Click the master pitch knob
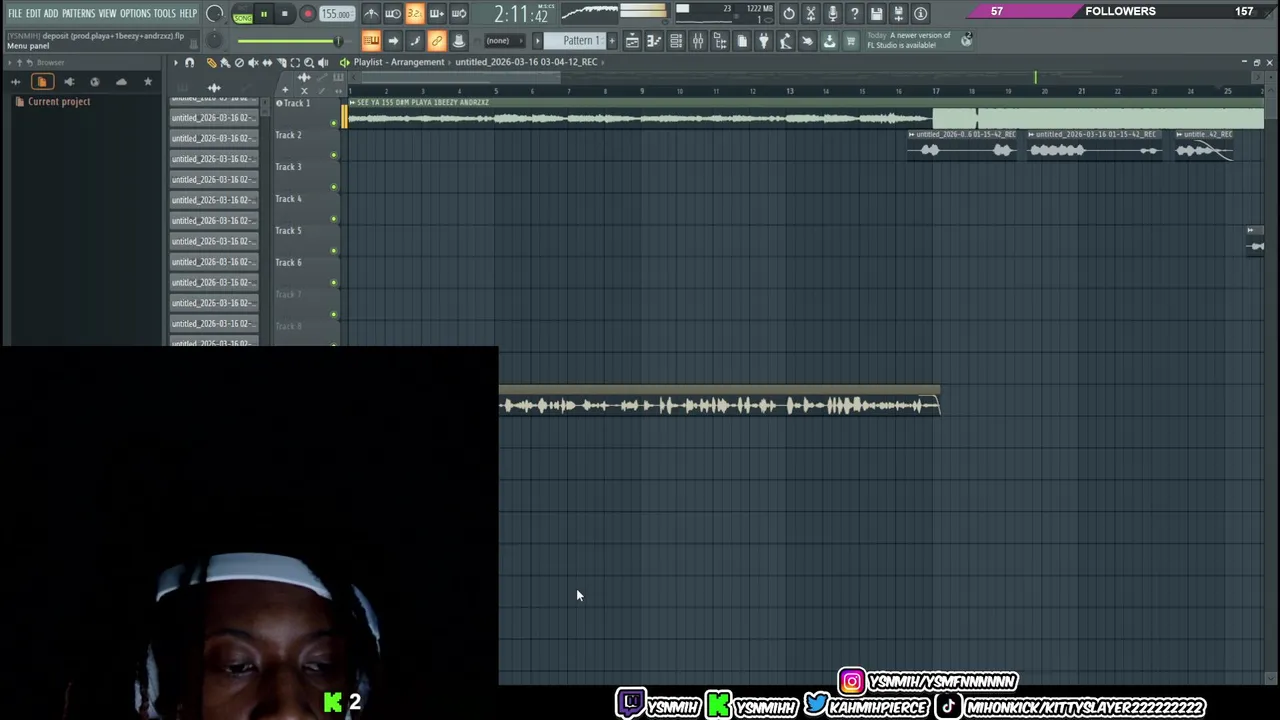This screenshot has height=720, width=1280. coord(214,40)
